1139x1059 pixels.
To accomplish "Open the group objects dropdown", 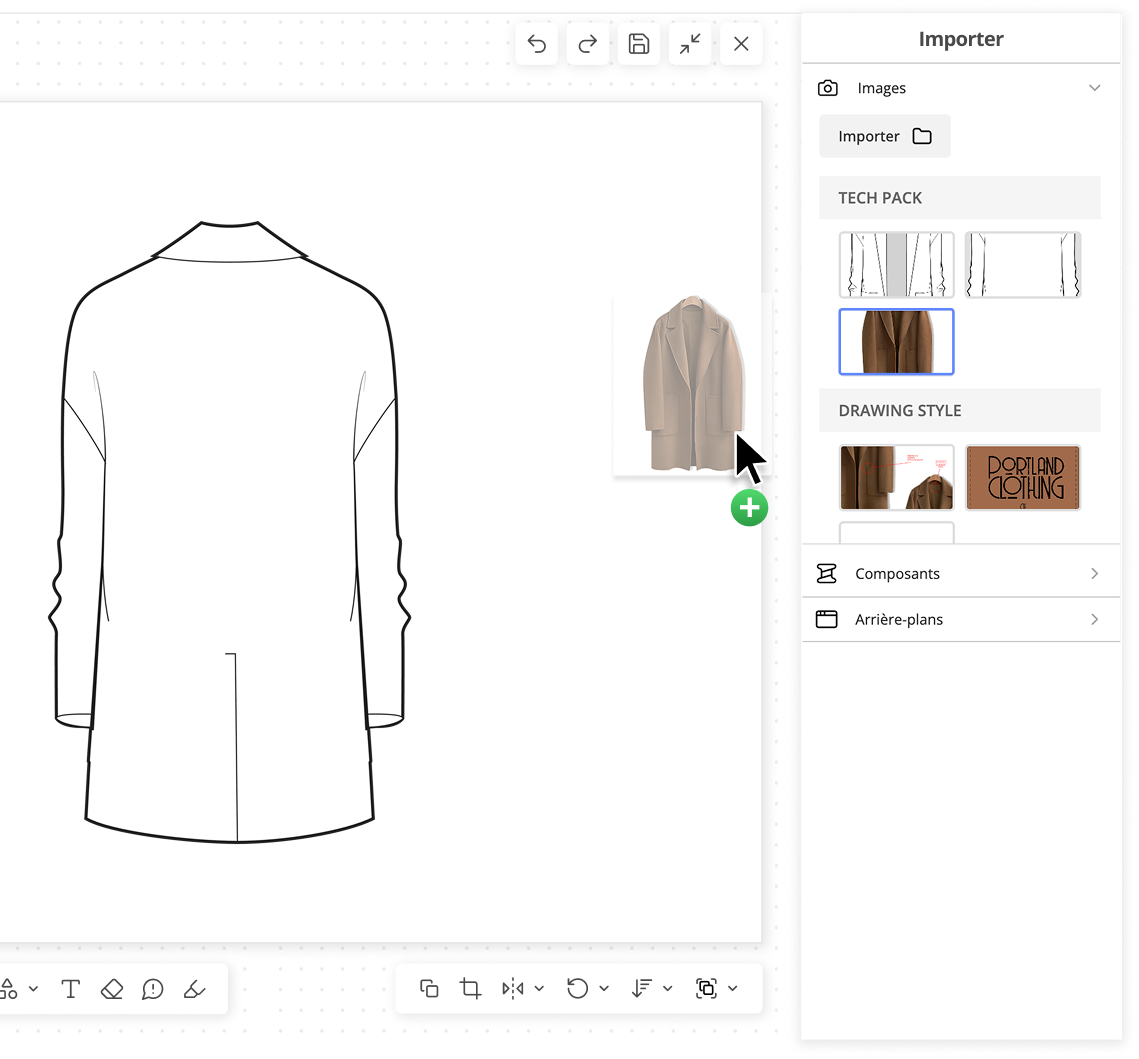I will [x=732, y=988].
